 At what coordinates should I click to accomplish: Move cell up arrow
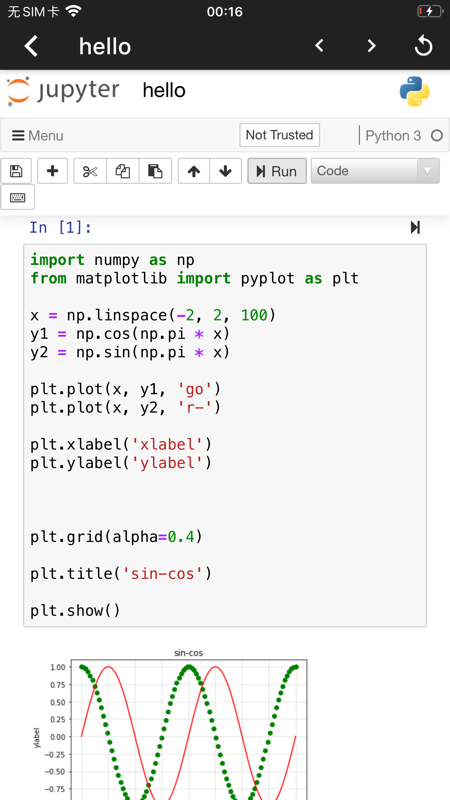[x=193, y=171]
